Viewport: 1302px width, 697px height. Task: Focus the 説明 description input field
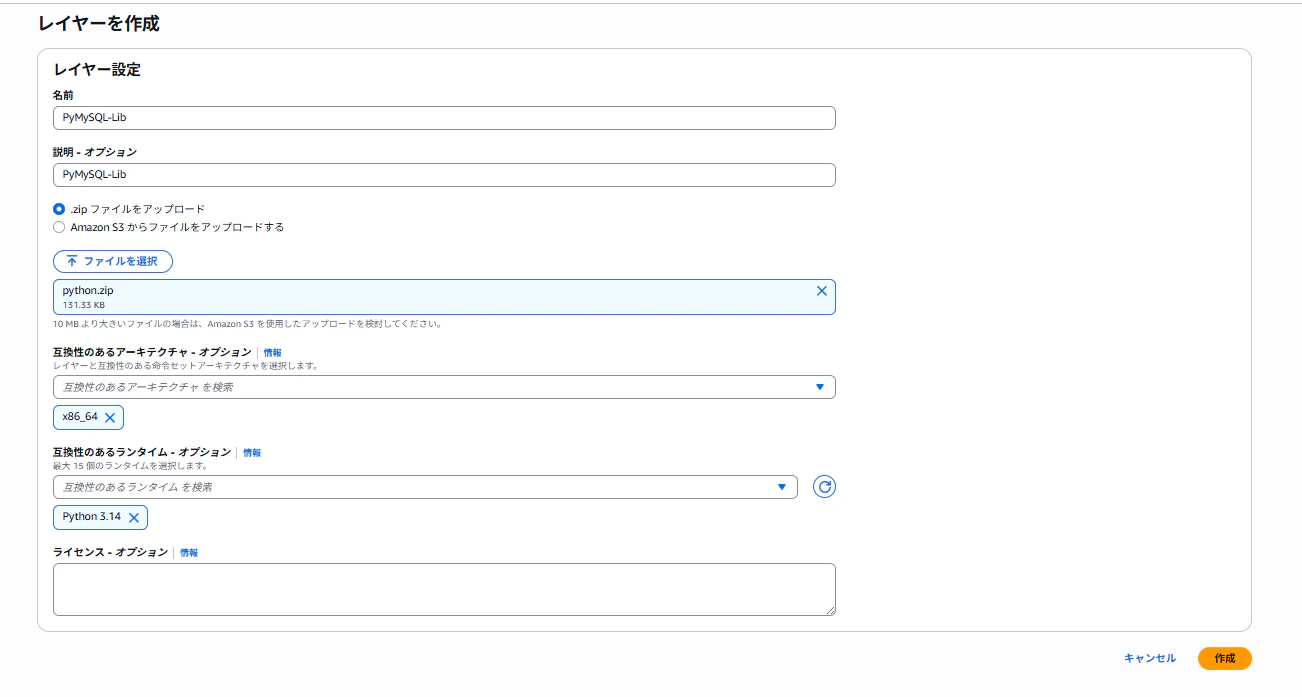tap(444, 175)
